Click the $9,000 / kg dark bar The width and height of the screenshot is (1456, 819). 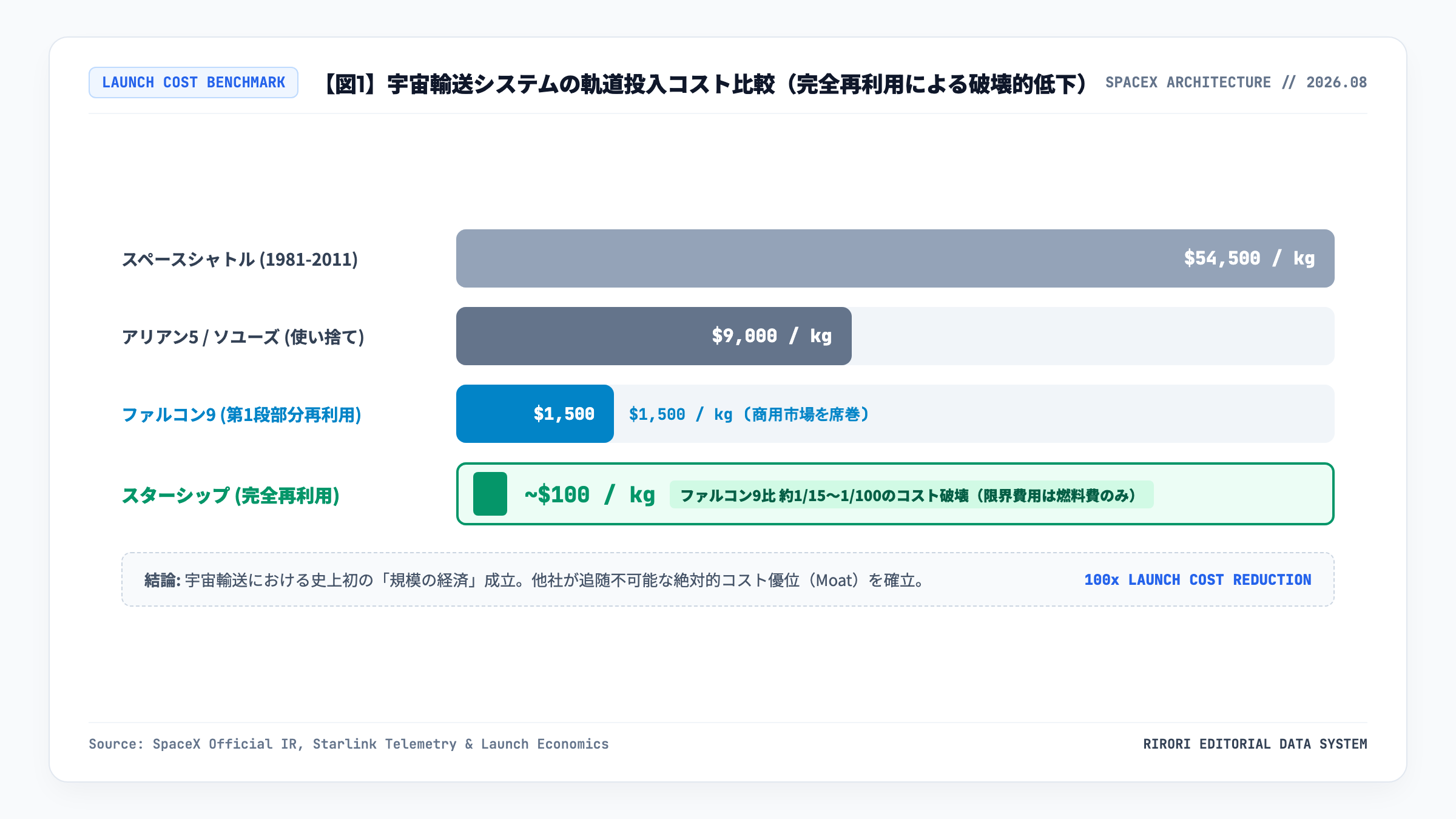(653, 336)
